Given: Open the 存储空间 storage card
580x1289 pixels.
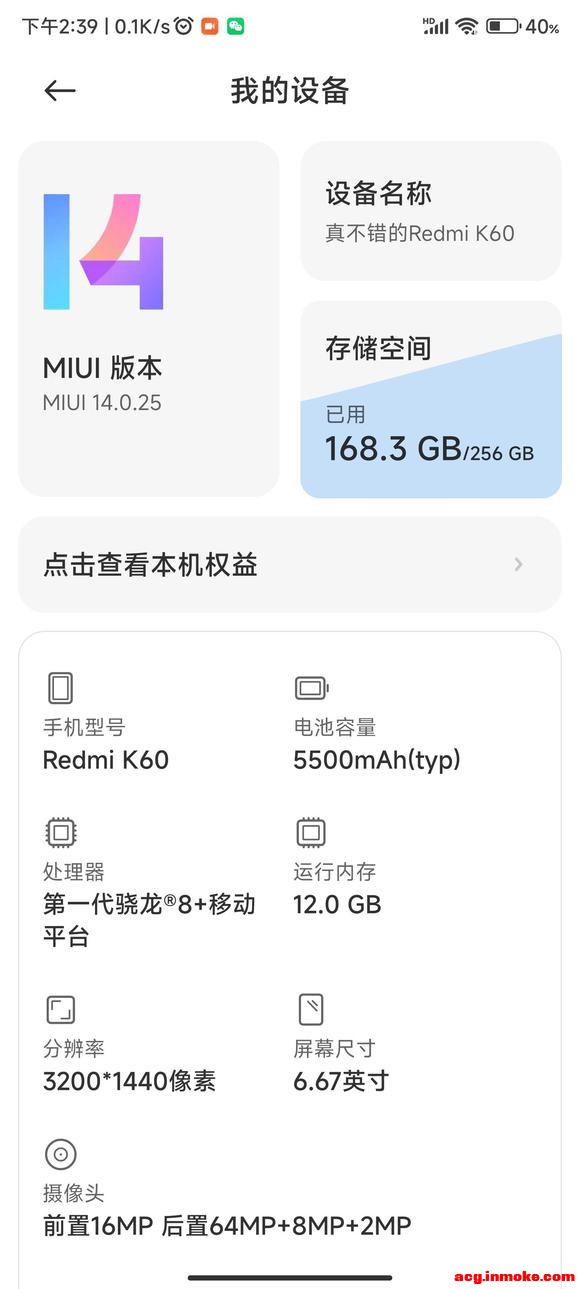Looking at the screenshot, I should (x=431, y=399).
